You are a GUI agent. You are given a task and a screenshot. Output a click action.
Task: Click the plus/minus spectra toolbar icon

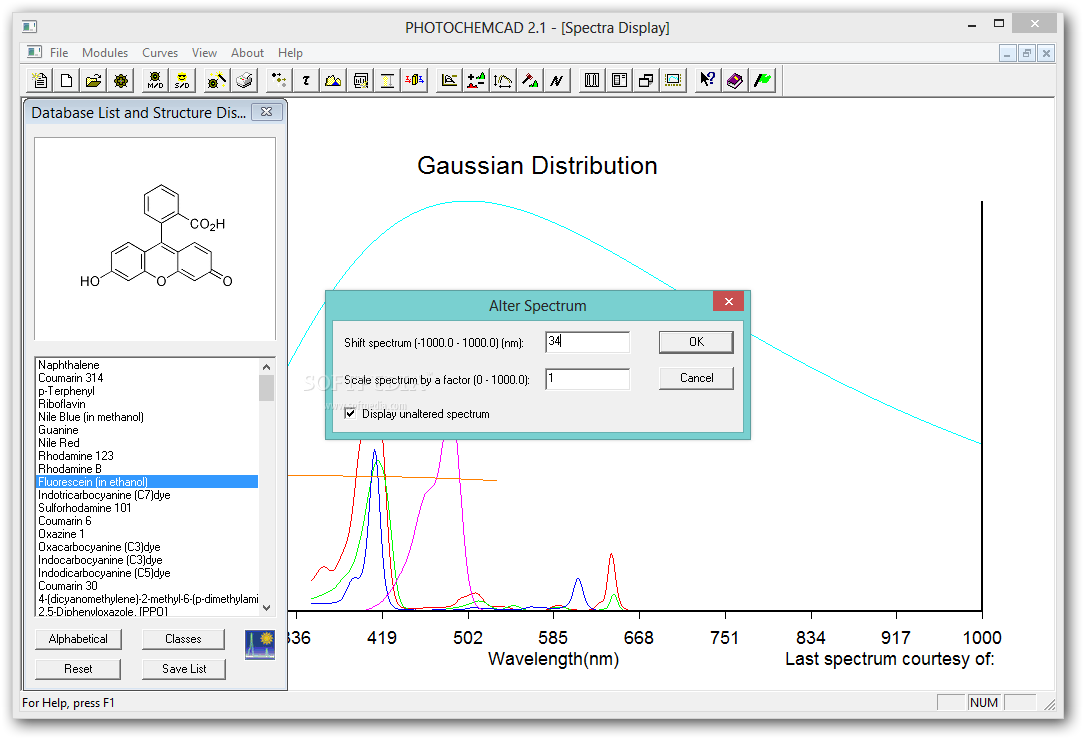(476, 80)
